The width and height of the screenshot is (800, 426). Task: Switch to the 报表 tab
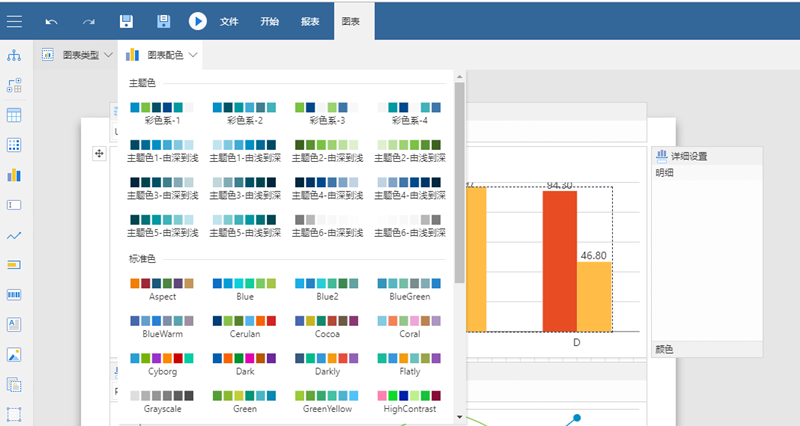(x=310, y=21)
